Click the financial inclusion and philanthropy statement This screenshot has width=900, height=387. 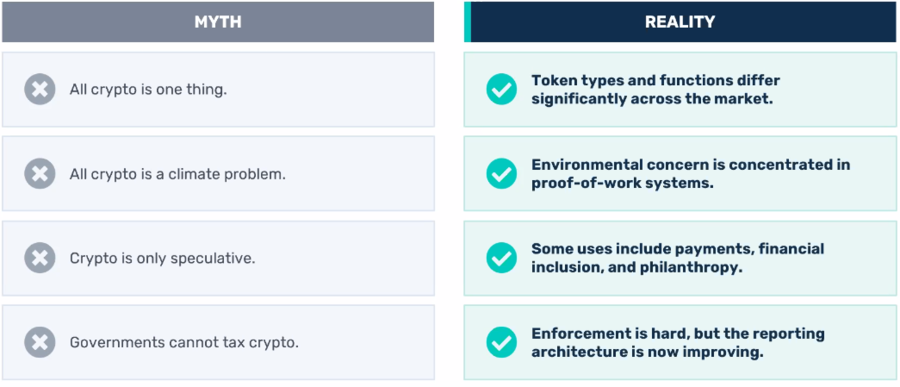click(x=677, y=258)
